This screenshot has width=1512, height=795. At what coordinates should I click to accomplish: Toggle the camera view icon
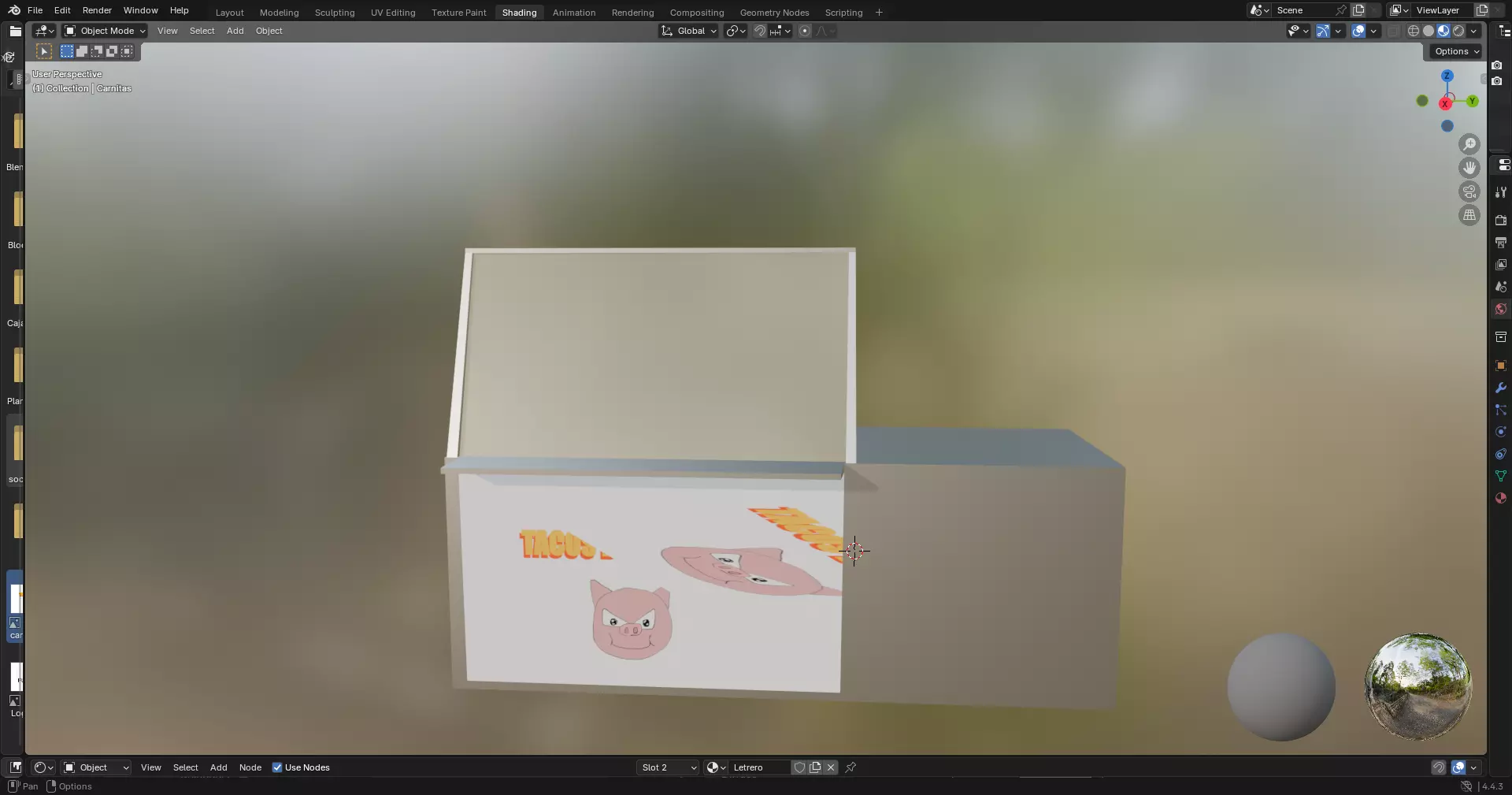coord(1469,191)
